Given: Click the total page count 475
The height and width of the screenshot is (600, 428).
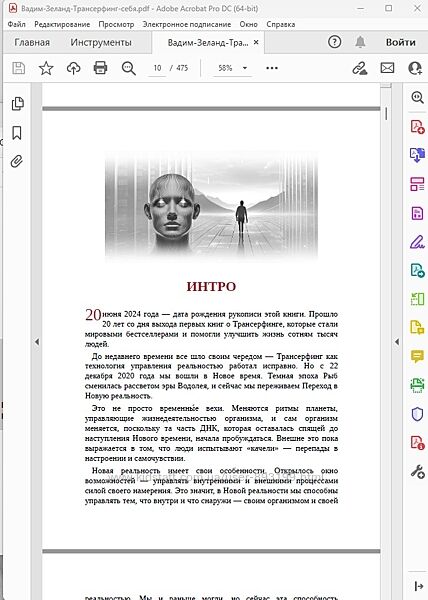Looking at the screenshot, I should click(x=182, y=68).
